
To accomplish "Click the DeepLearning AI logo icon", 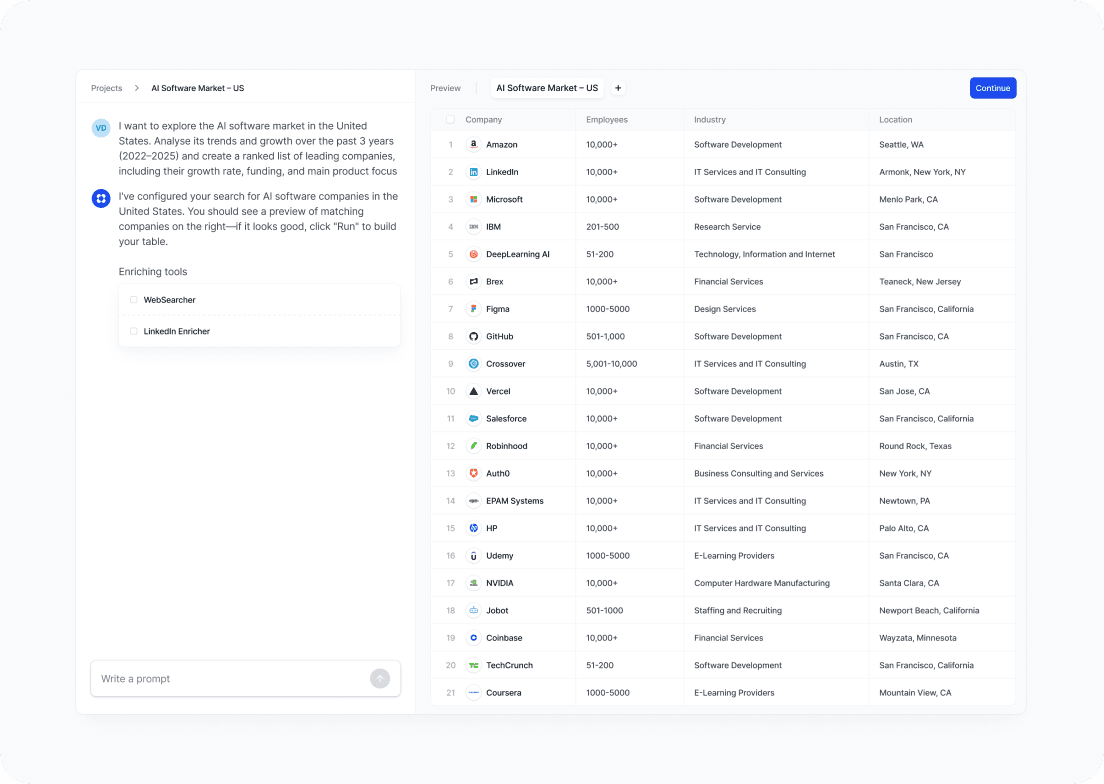I will [x=474, y=254].
